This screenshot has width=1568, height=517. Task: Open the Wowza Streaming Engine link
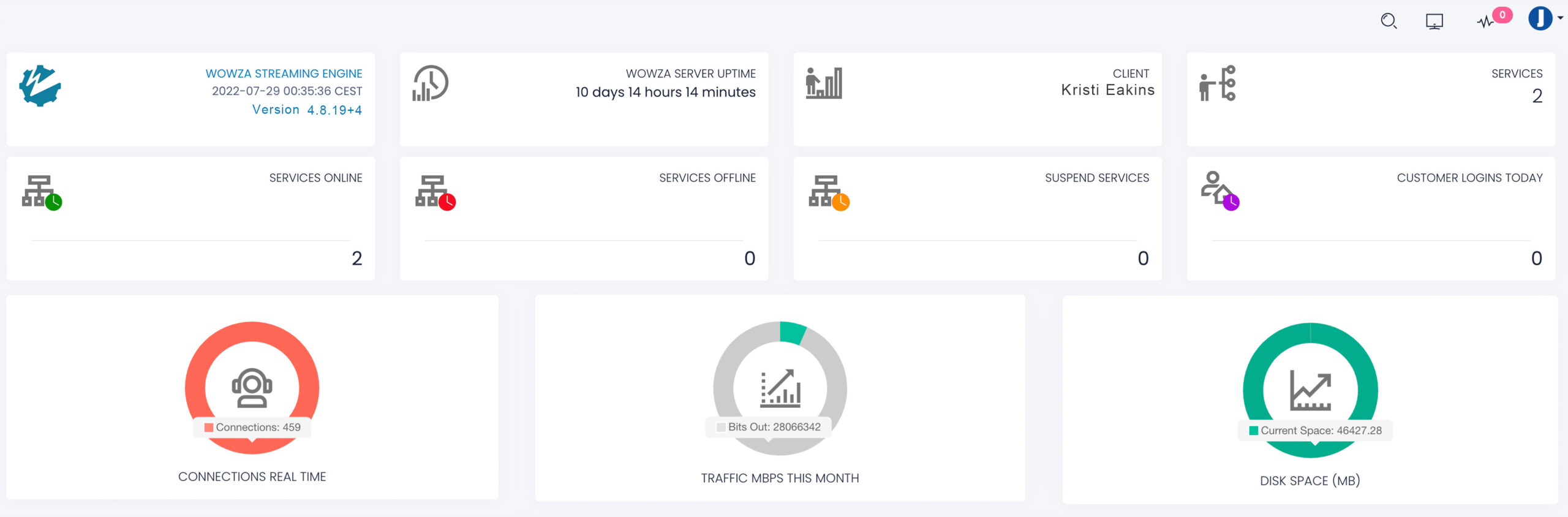[x=284, y=74]
